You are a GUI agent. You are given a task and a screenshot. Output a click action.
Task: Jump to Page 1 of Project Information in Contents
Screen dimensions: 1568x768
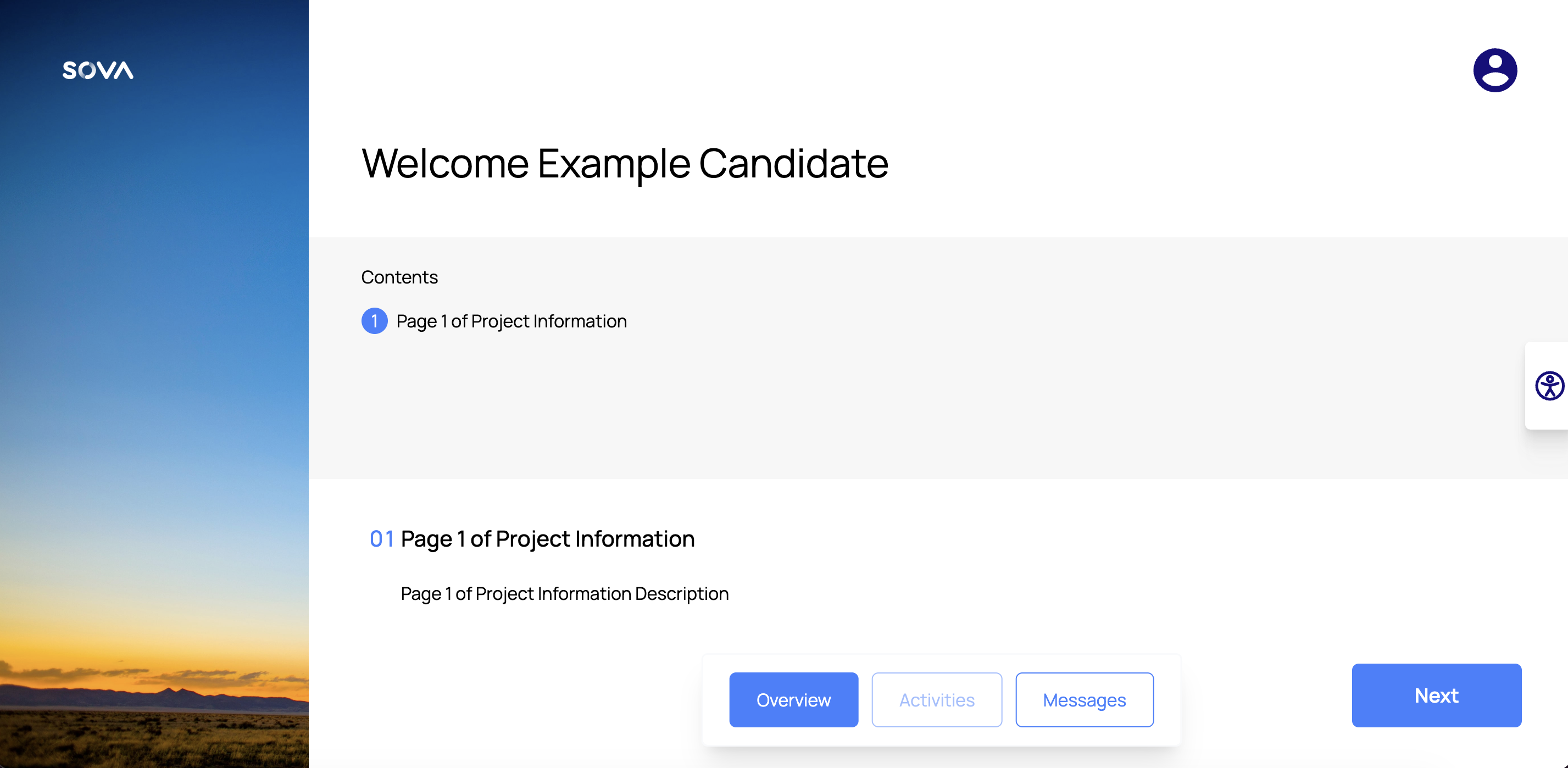tap(511, 321)
